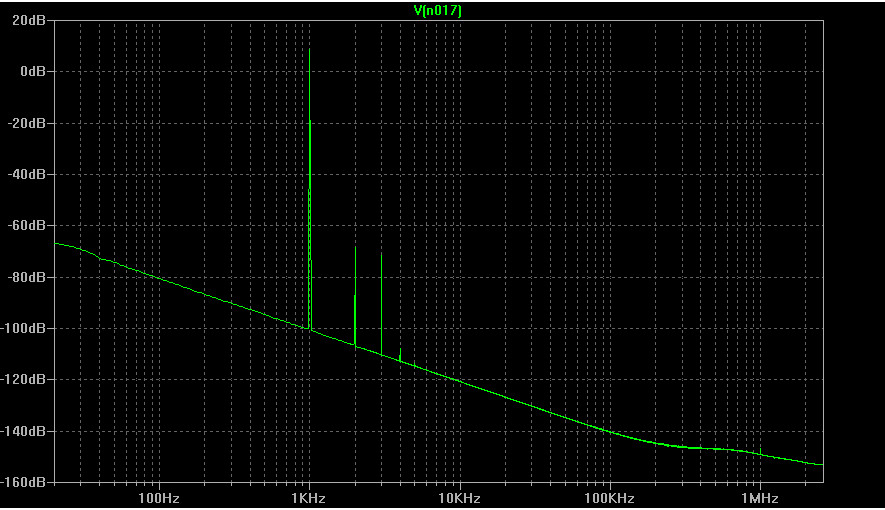Image resolution: width=885 pixels, height=510 pixels.
Task: Click the second harmonic spike at 2KHz
Action: coord(355,296)
